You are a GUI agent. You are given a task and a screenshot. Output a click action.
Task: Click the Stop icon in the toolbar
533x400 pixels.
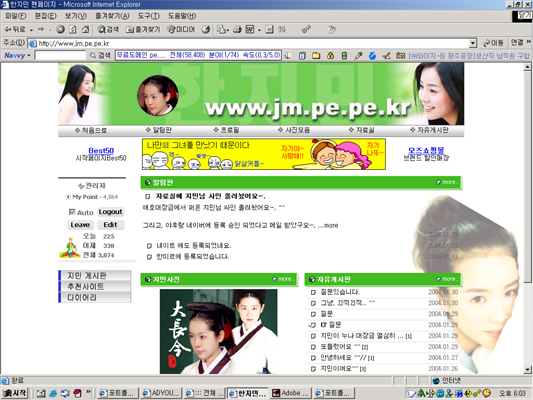pyautogui.click(x=61, y=30)
